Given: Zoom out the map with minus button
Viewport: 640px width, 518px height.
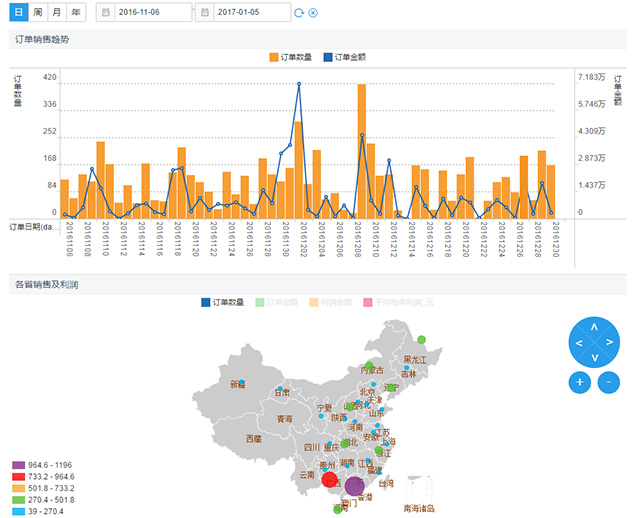Looking at the screenshot, I should 609,382.
